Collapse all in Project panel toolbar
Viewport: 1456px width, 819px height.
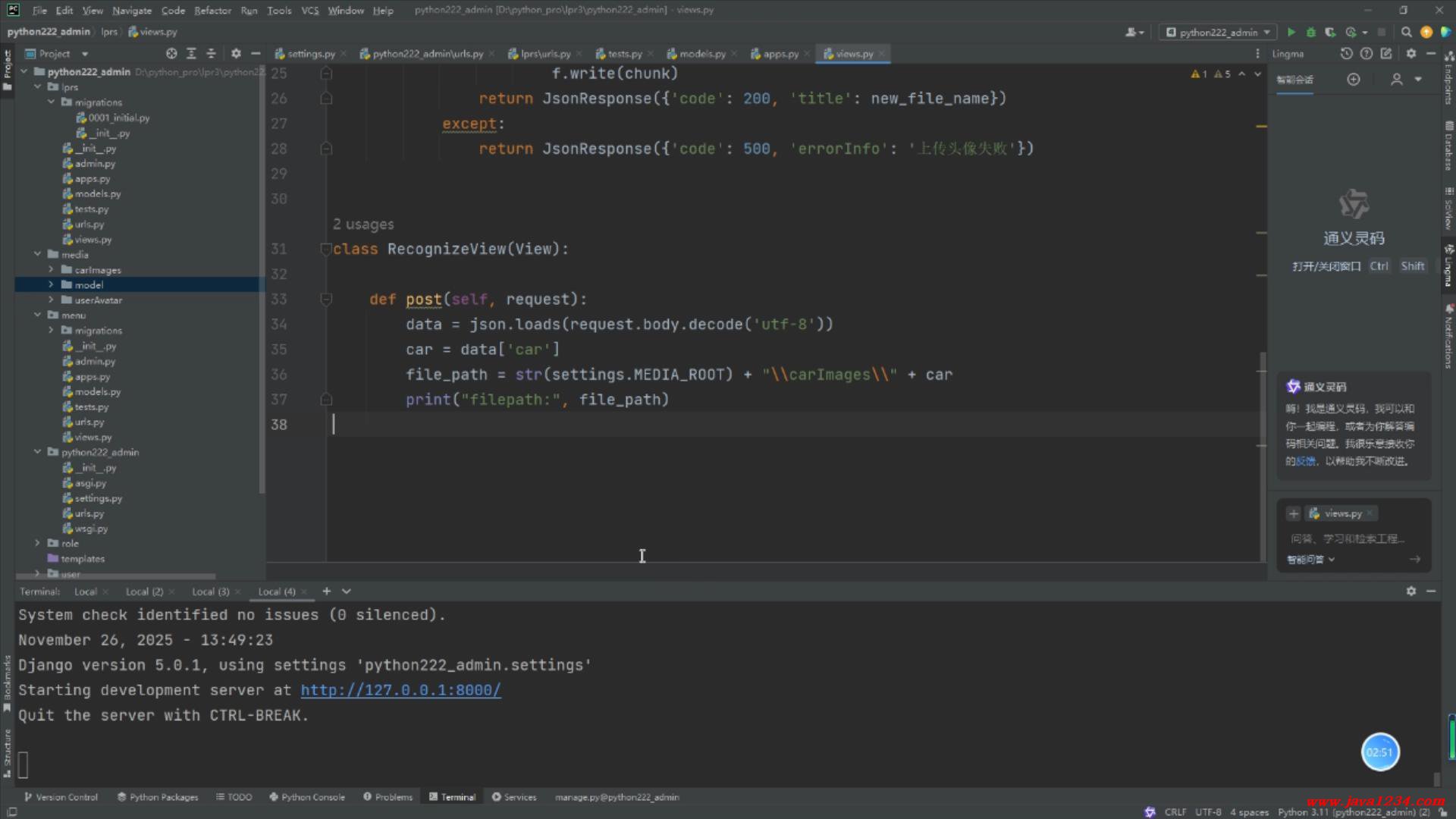pyautogui.click(x=211, y=54)
